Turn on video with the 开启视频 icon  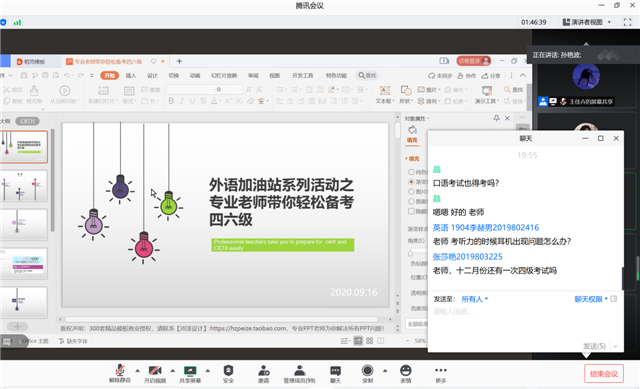[155, 370]
